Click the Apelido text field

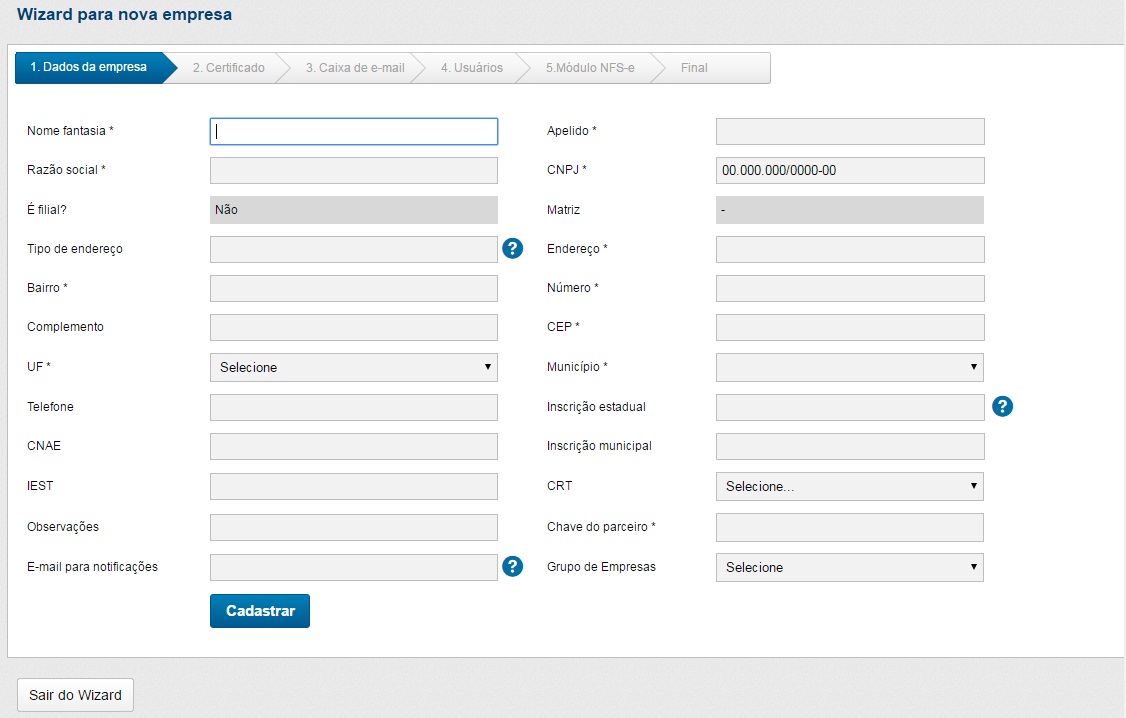pyautogui.click(x=849, y=132)
